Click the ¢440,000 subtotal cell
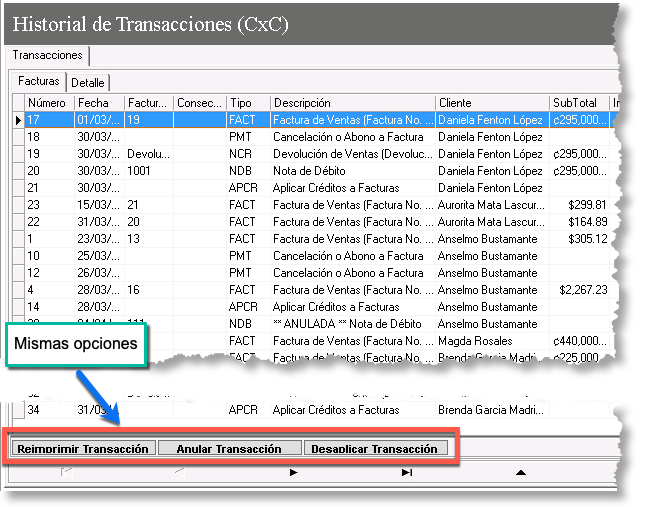This screenshot has height=507, width=666. coord(579,341)
